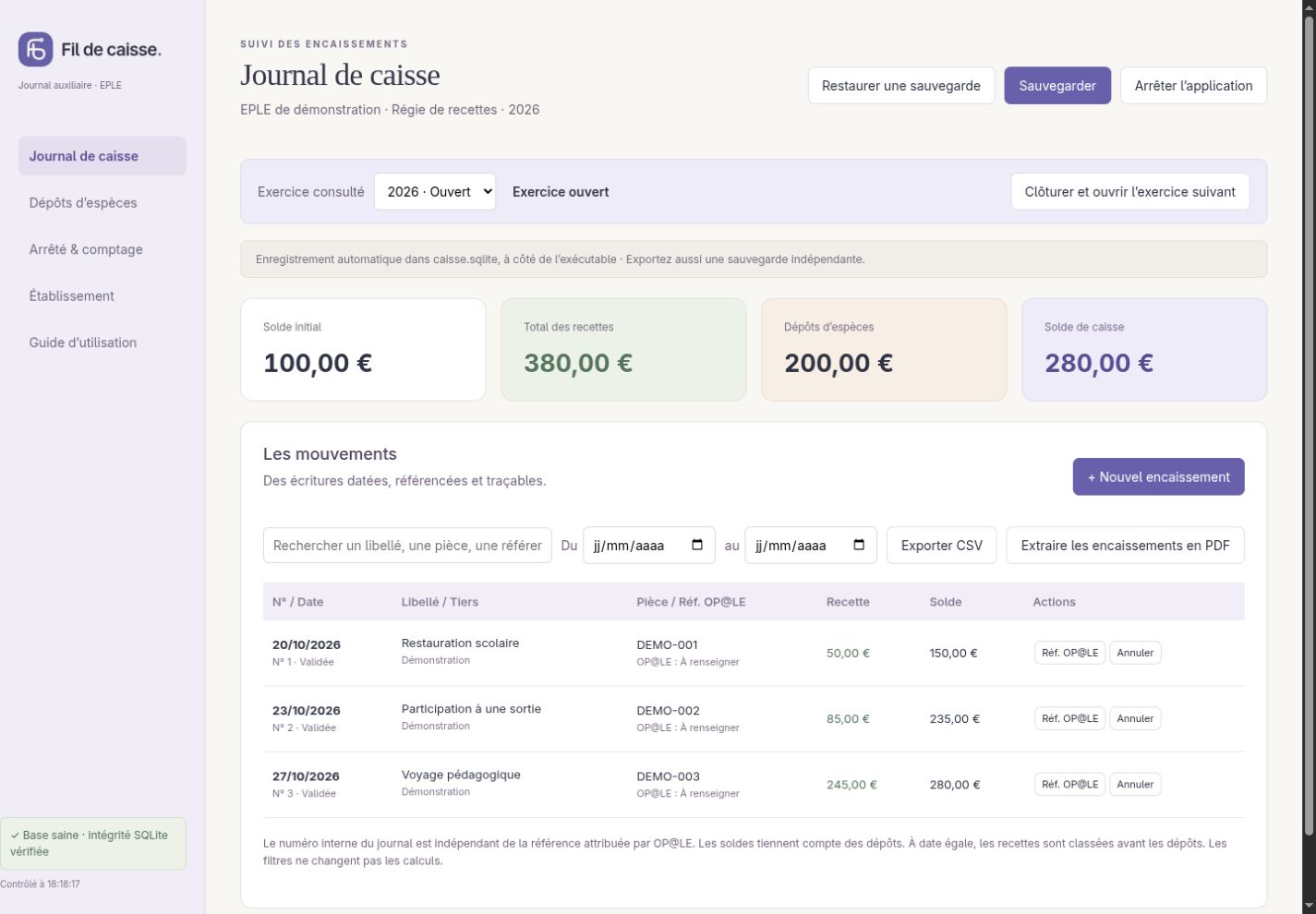Click Annuler for DEMO-003 row
1316x914 pixels.
point(1135,784)
